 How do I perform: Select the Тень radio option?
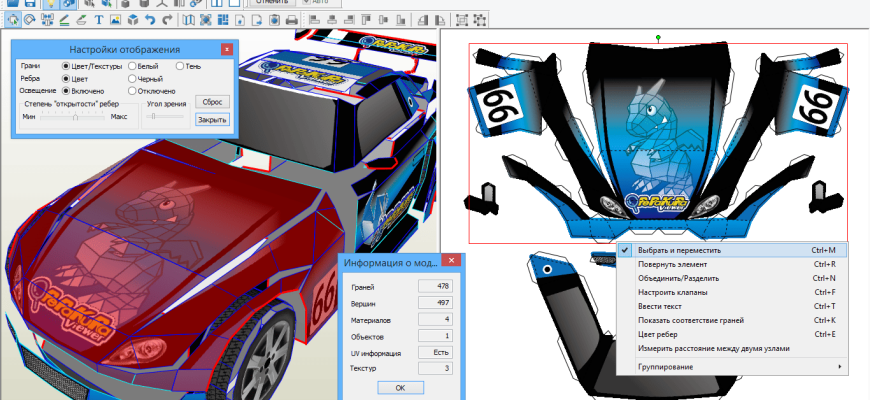click(x=180, y=66)
